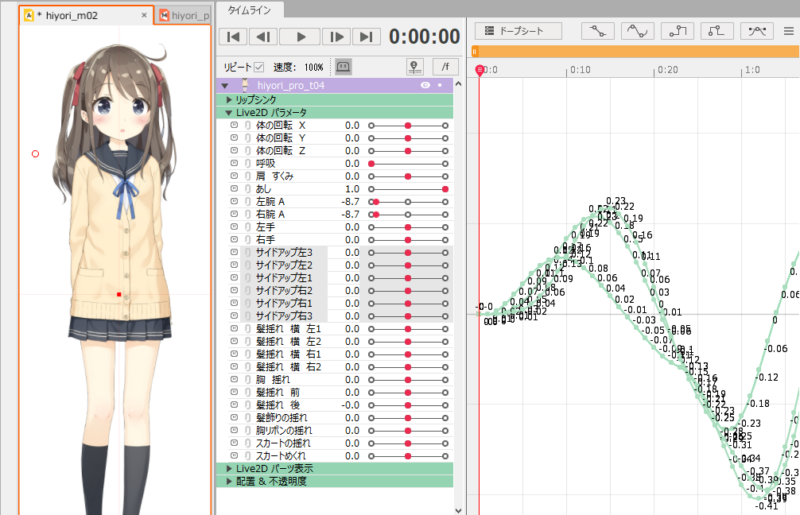The width and height of the screenshot is (800, 515).
Task: Toggle visibility eye of hiyori_pro_t04 track
Action: click(x=425, y=85)
